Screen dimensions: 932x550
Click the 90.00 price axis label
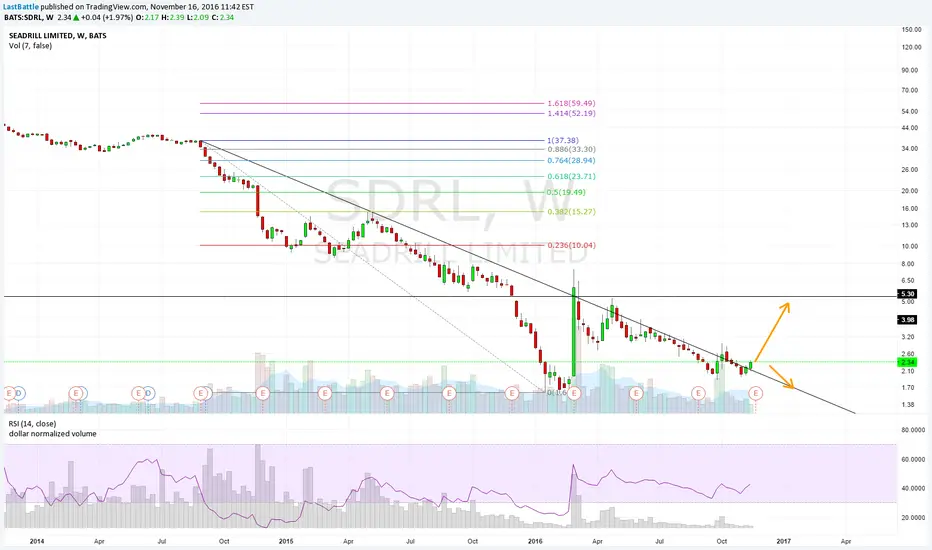(910, 70)
